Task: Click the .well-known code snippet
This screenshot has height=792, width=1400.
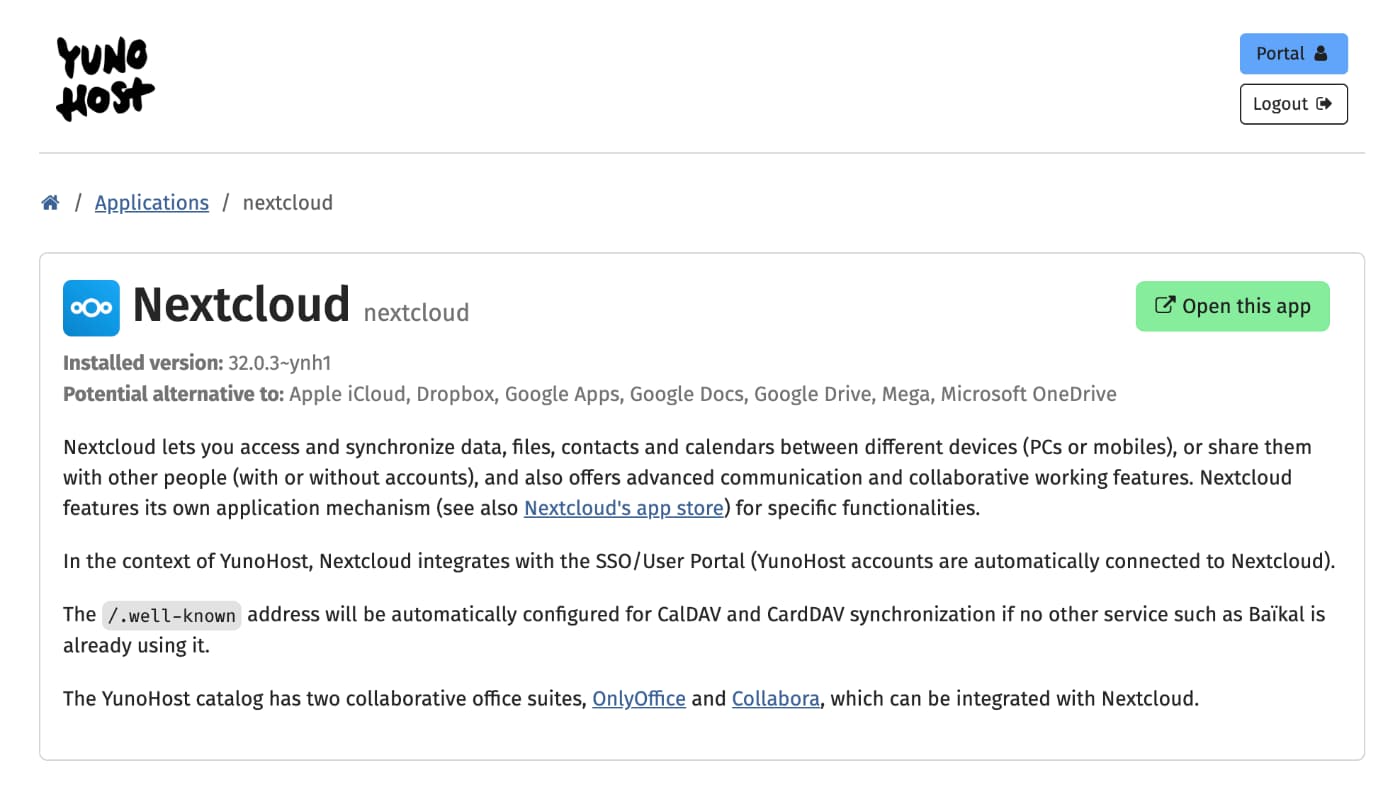Action: (171, 614)
